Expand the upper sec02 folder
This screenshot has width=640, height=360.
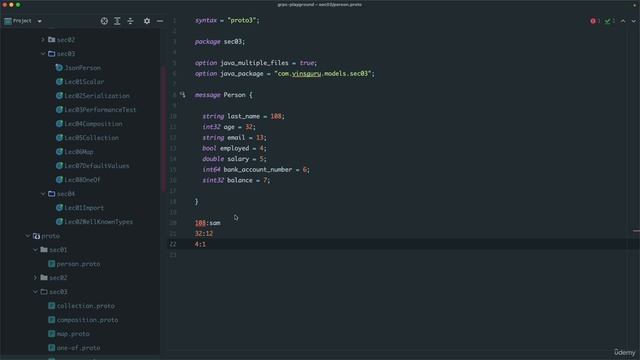pyautogui.click(x=43, y=40)
